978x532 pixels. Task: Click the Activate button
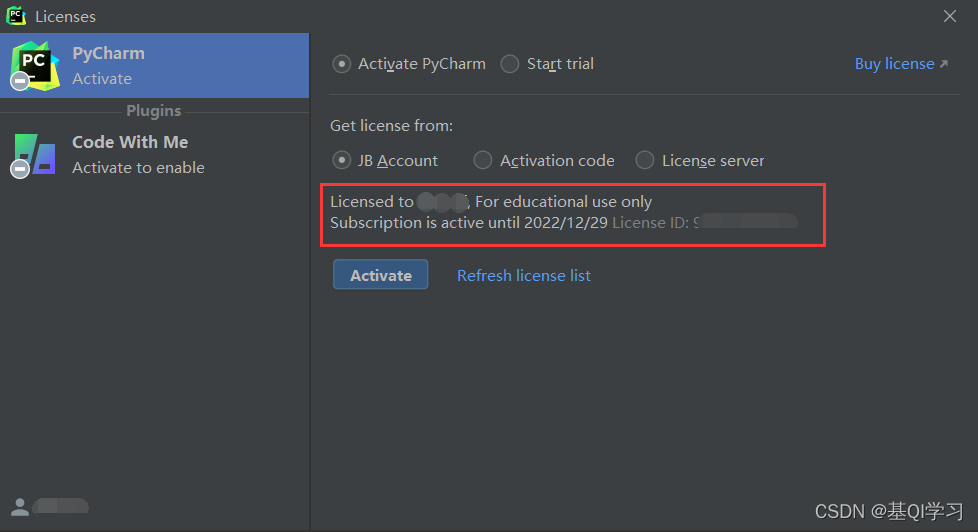[380, 274]
